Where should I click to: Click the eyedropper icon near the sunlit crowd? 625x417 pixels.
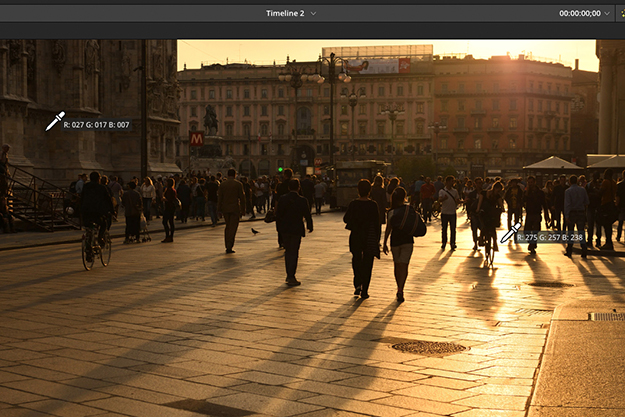(509, 234)
